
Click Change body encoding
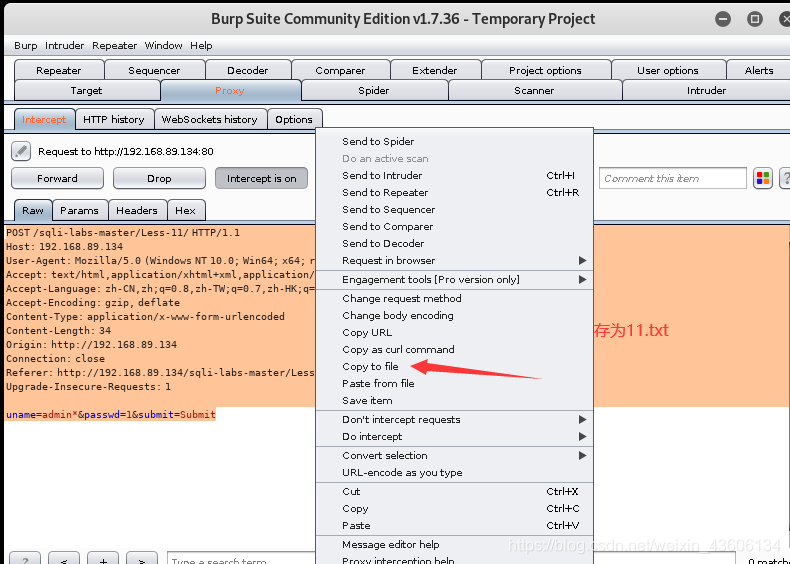click(454, 316)
